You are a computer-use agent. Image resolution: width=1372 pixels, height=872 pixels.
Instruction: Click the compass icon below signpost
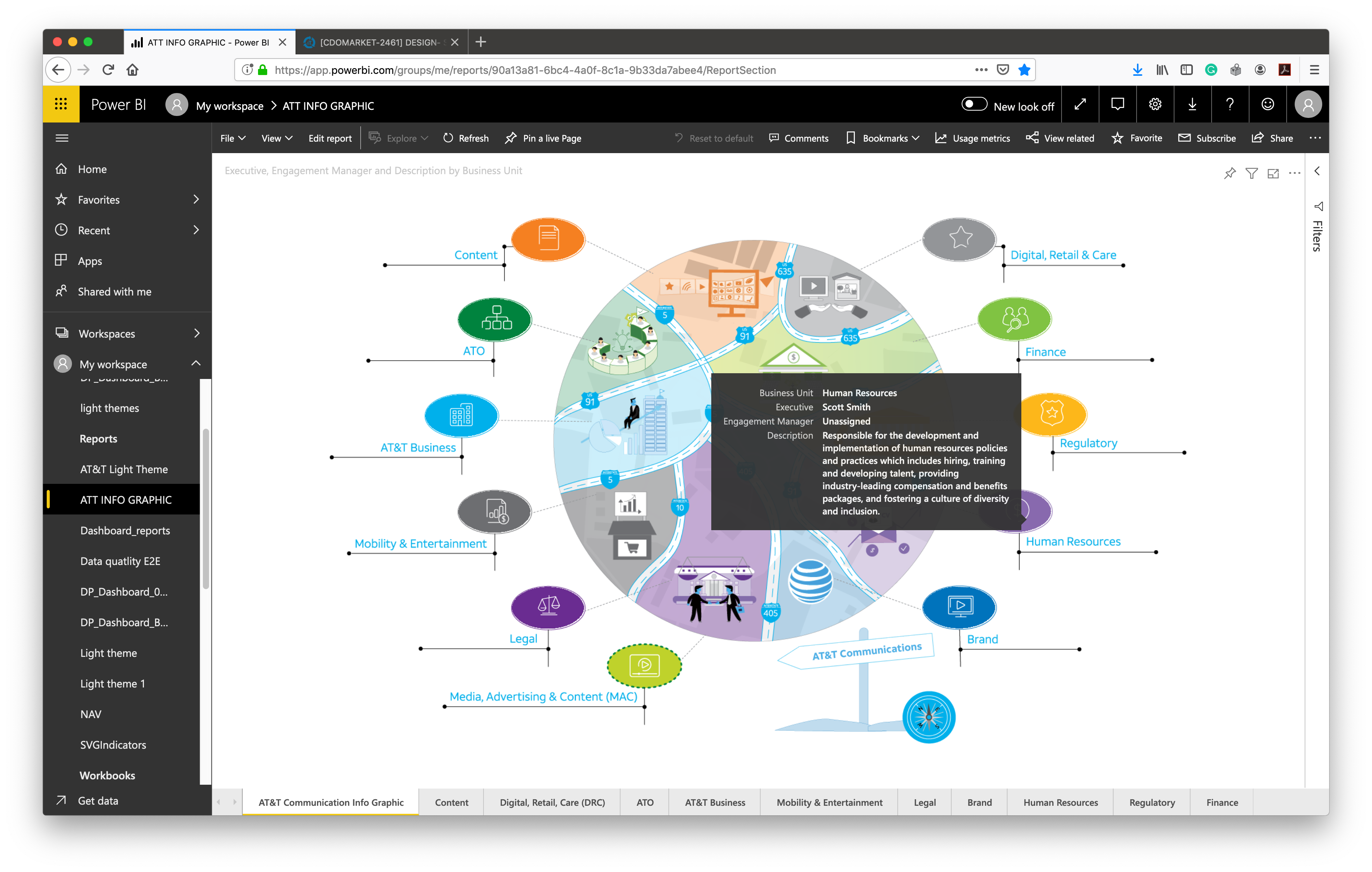[x=929, y=717]
